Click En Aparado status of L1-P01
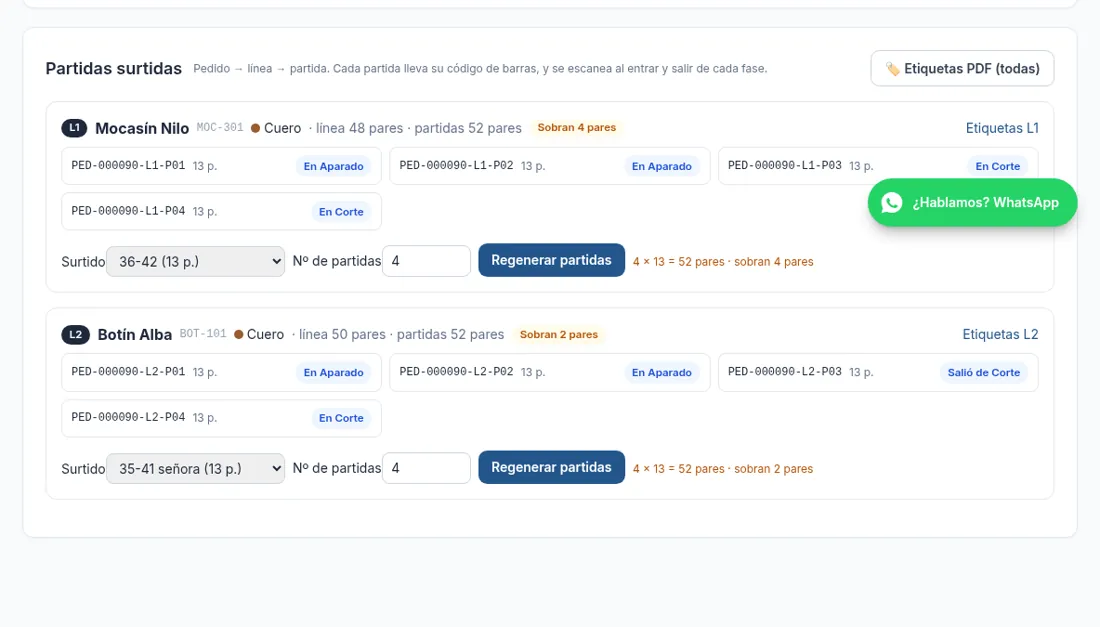Image resolution: width=1100 pixels, height=627 pixels. point(333,166)
